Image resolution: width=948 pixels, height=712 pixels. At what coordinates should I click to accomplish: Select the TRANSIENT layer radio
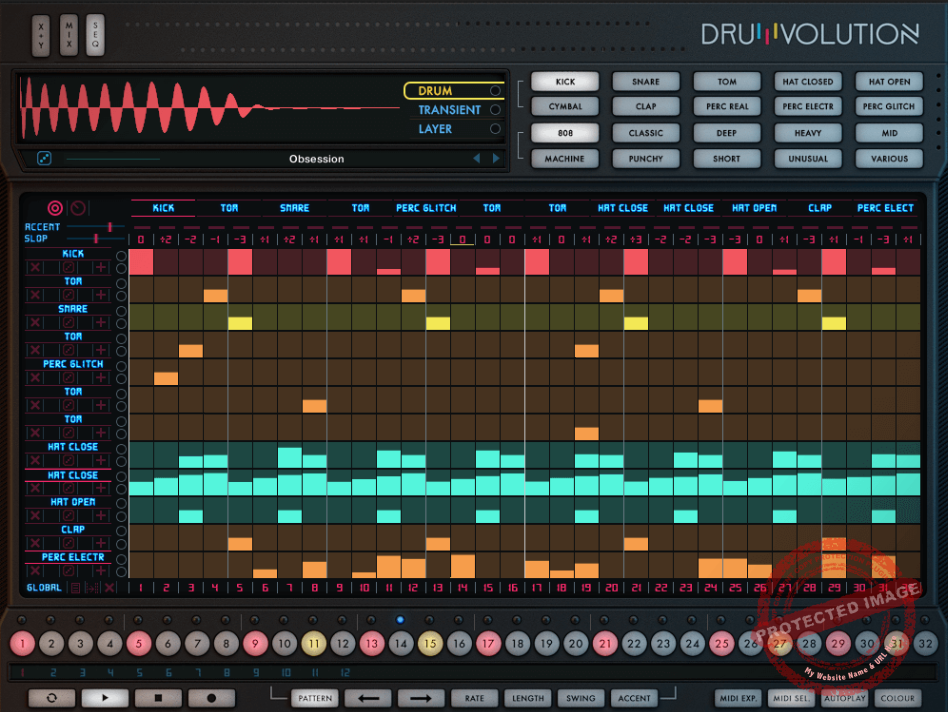coord(495,110)
